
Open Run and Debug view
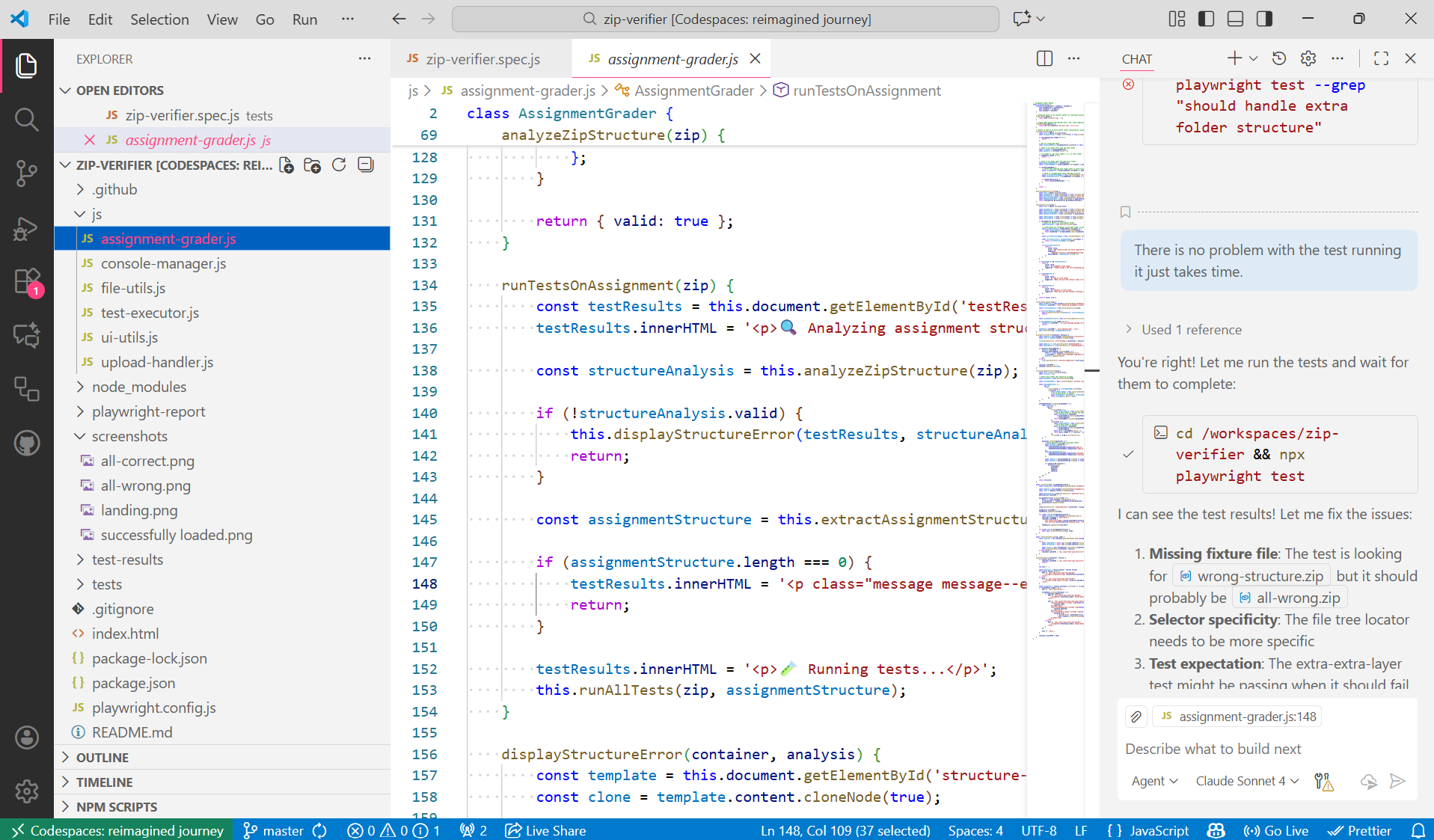coord(27,228)
